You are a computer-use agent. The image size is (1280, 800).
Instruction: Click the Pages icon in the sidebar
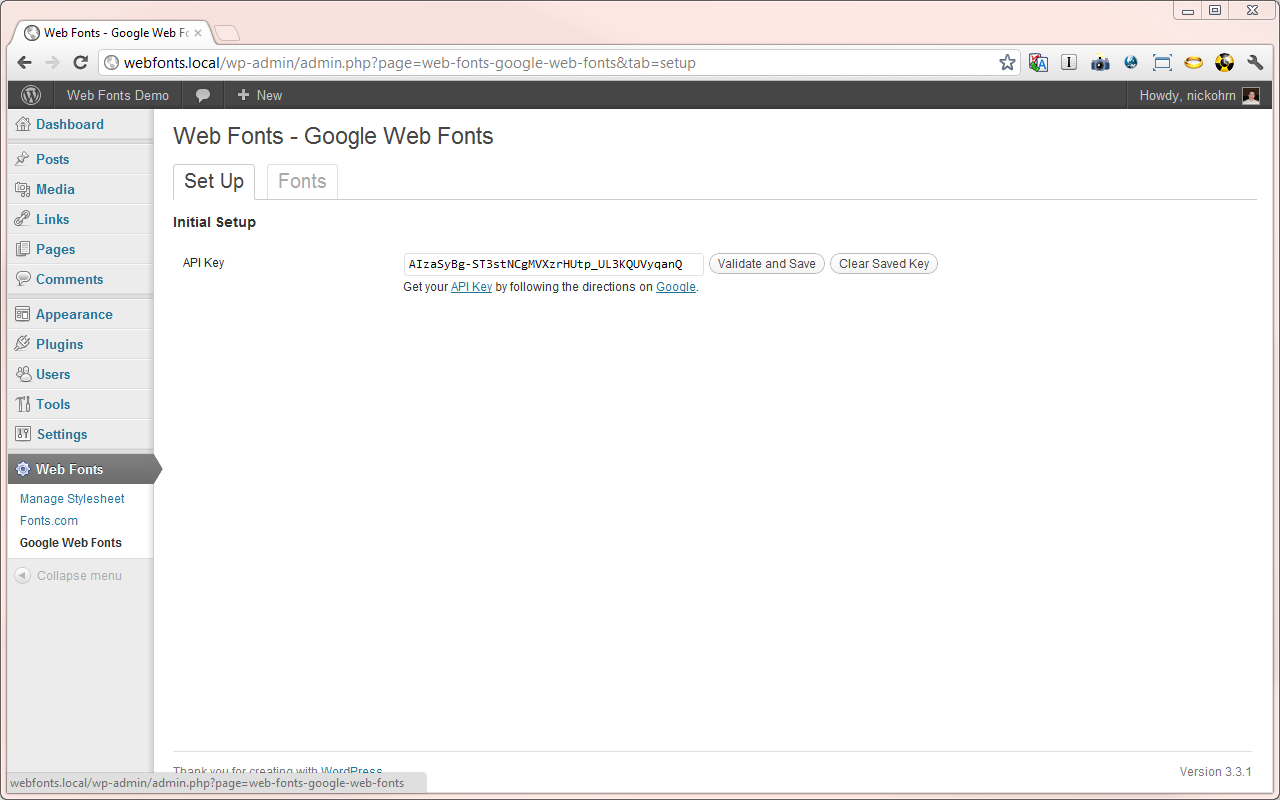pyautogui.click(x=23, y=249)
